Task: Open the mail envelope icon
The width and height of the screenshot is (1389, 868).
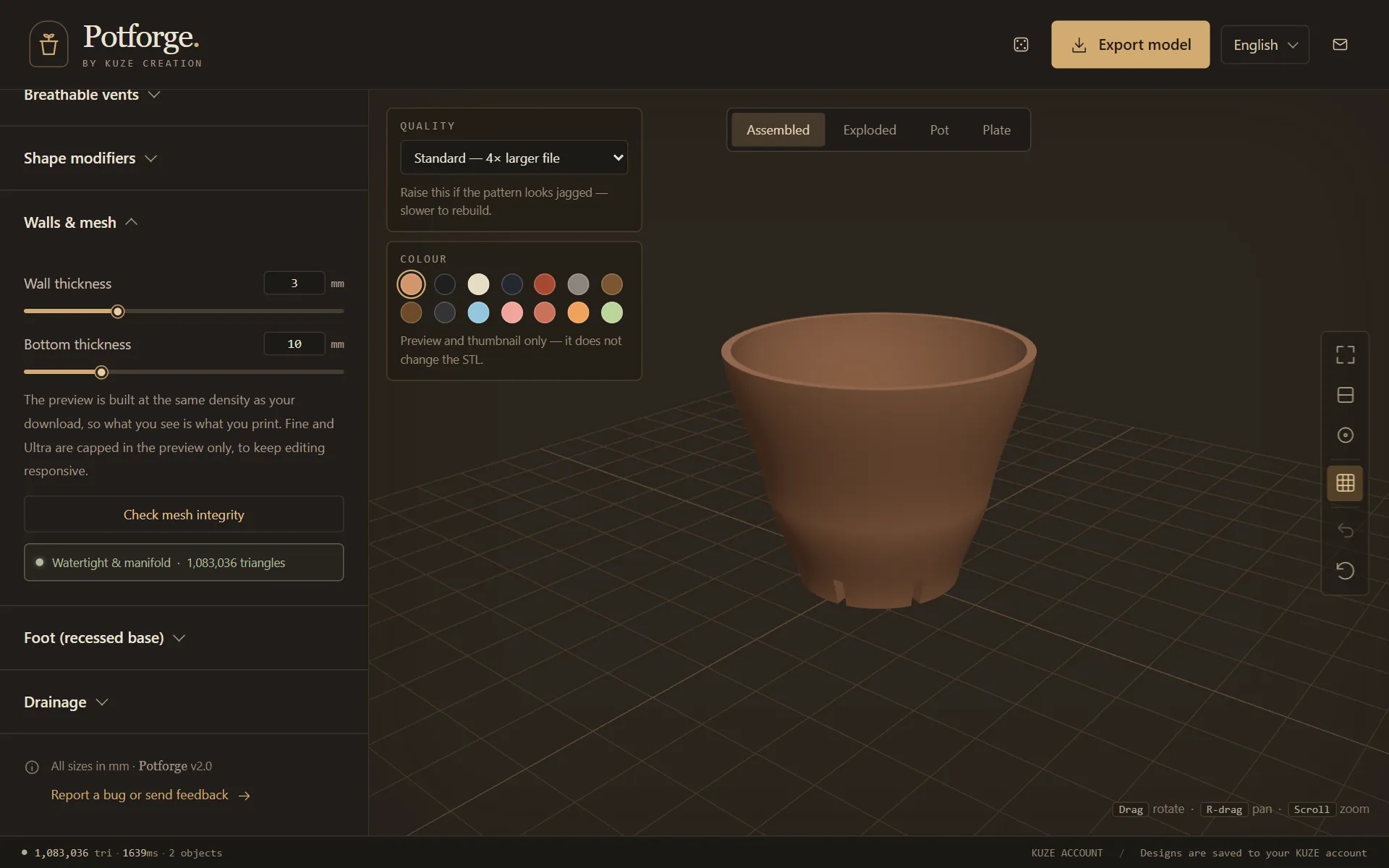Action: coord(1340,45)
